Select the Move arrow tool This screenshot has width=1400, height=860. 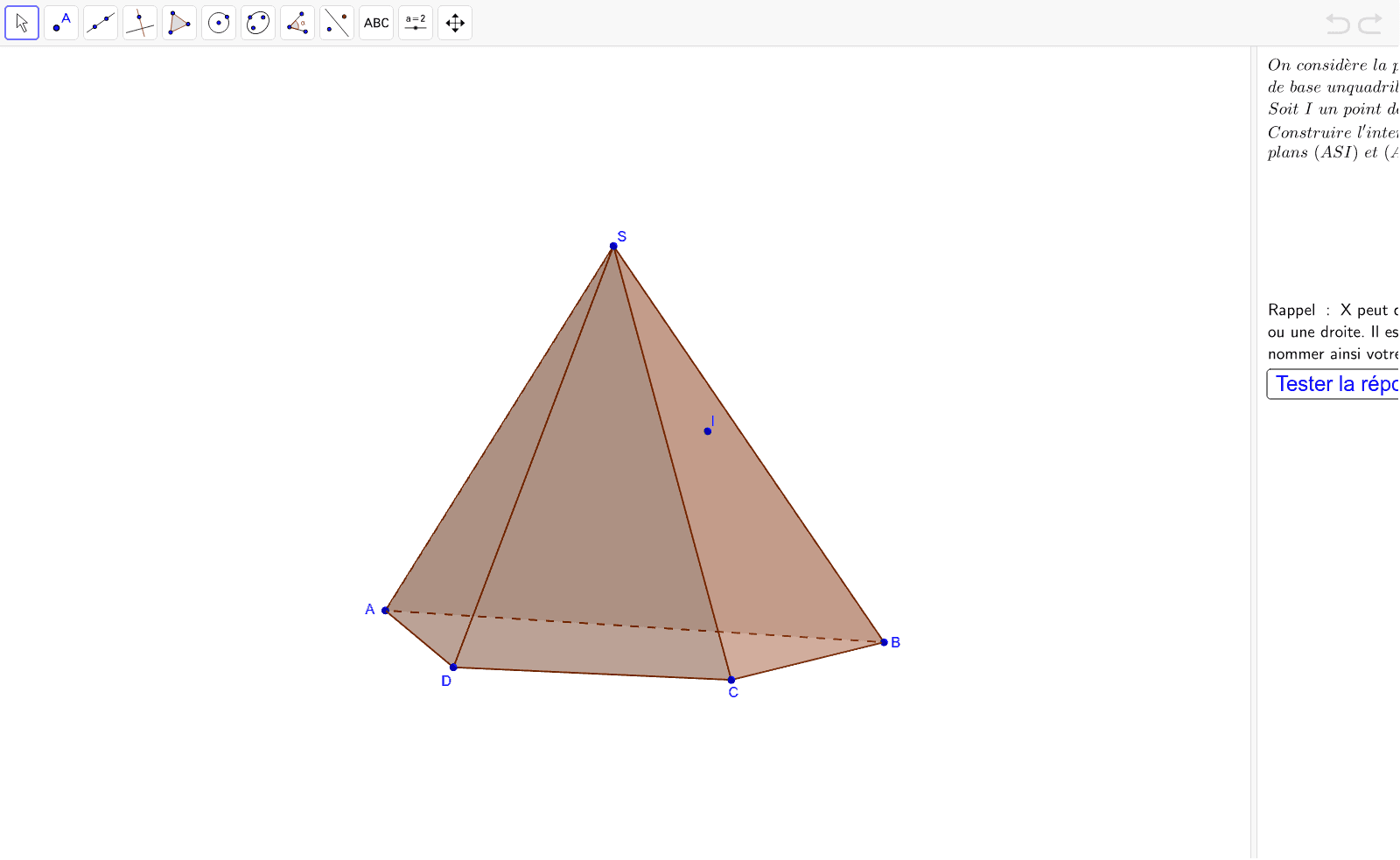(22, 23)
